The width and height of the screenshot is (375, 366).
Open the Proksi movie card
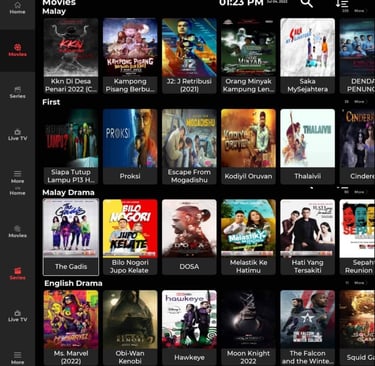(130, 147)
